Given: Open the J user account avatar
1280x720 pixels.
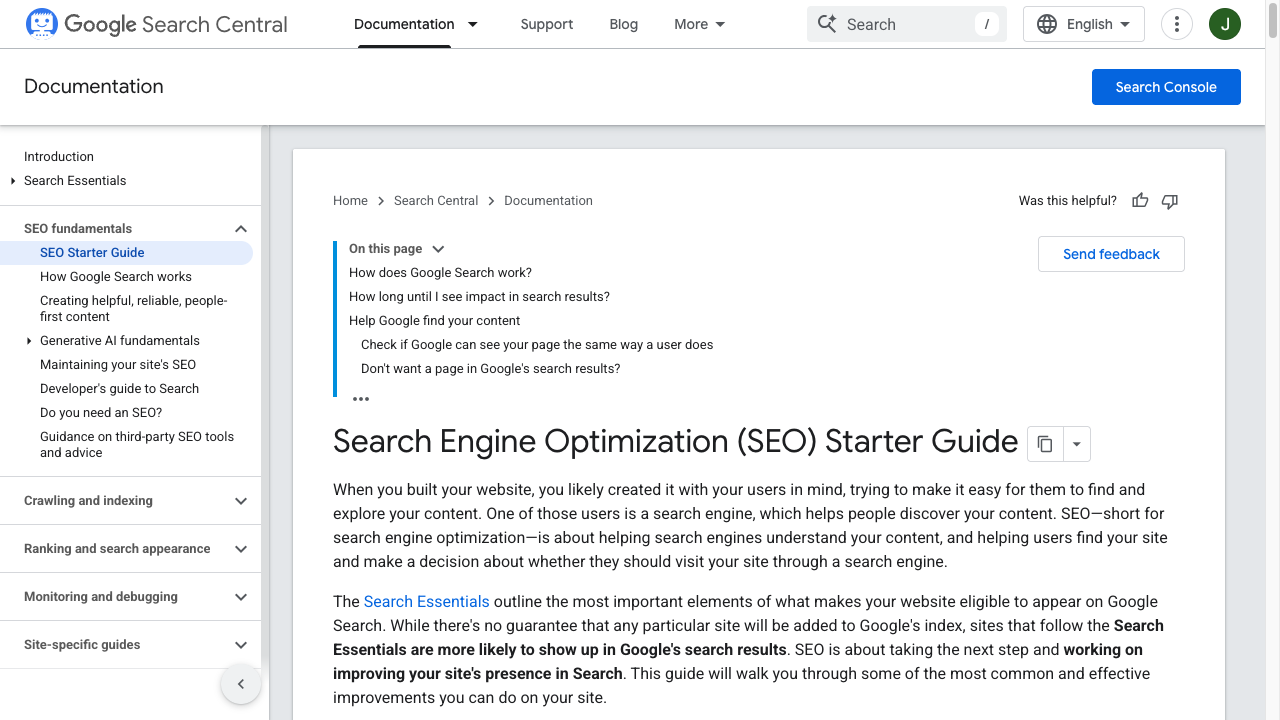Looking at the screenshot, I should tap(1225, 24).
